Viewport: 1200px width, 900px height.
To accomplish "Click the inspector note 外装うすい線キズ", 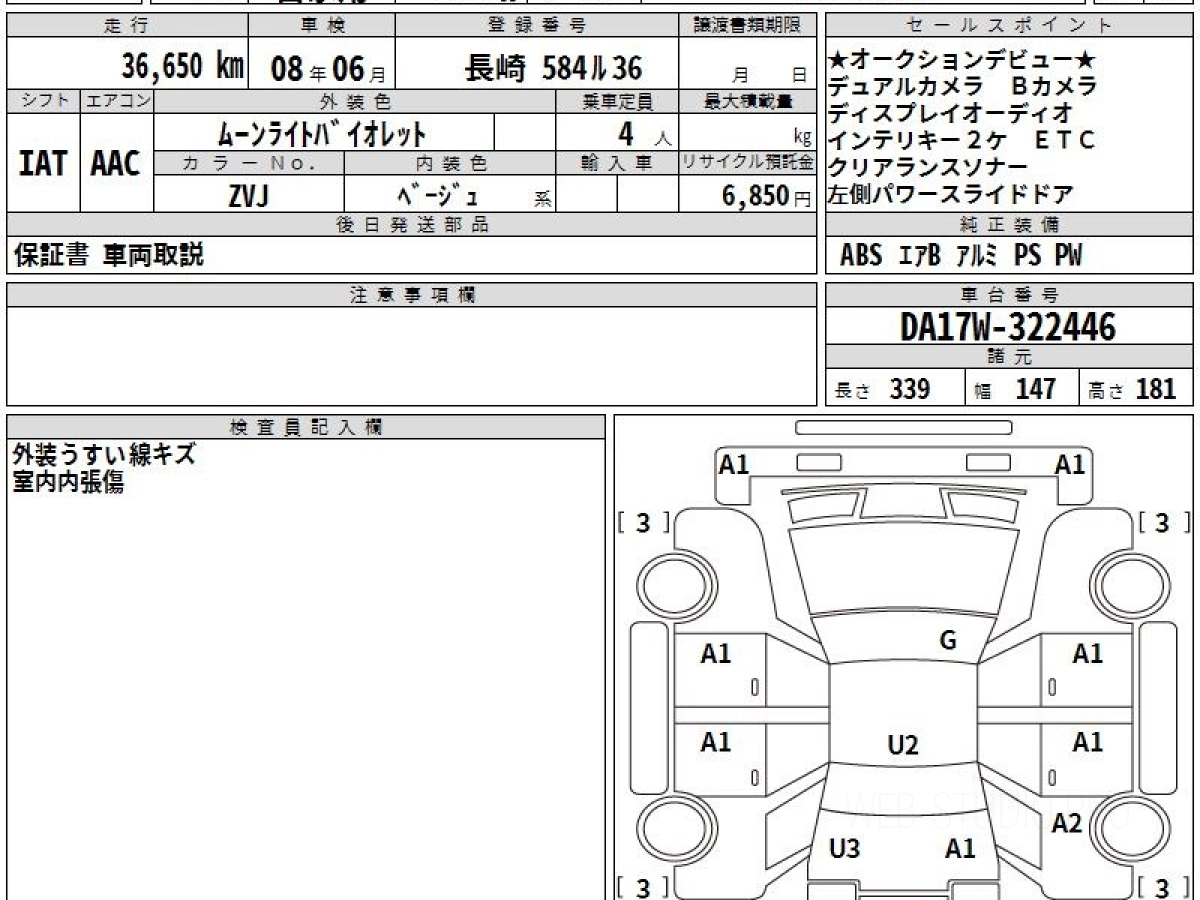I will coord(104,455).
